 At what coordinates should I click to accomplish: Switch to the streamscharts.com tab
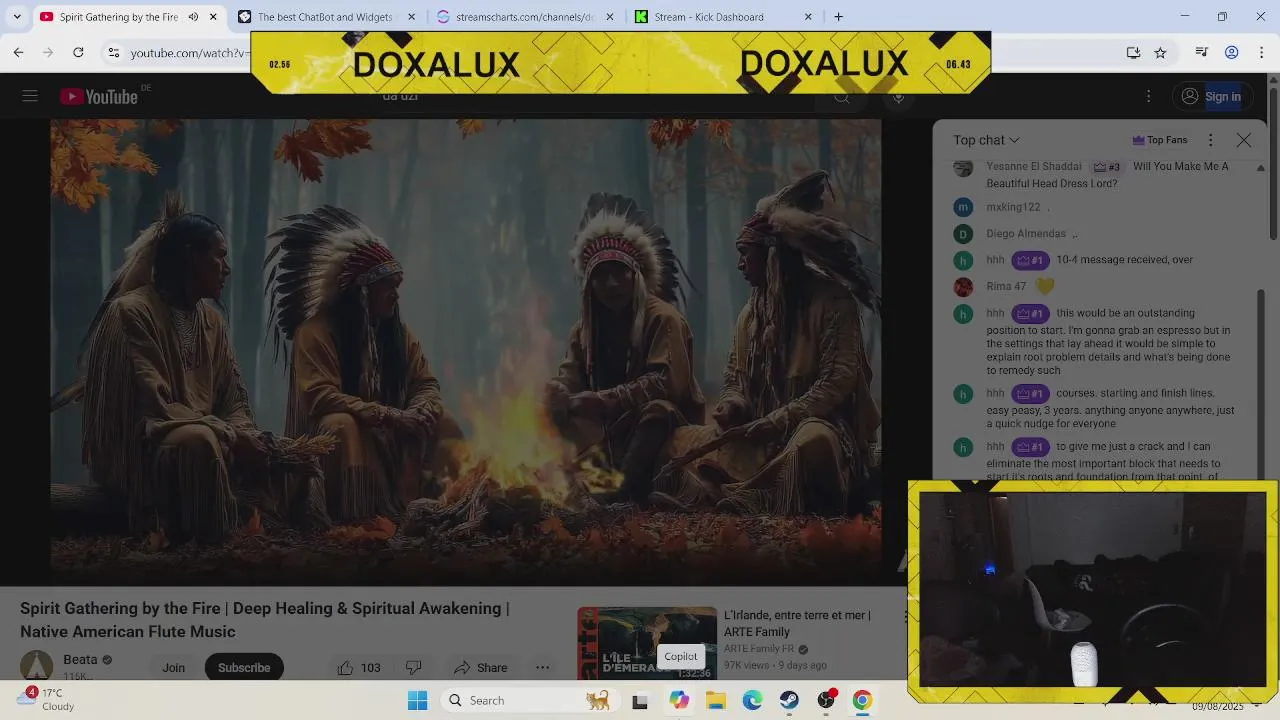(524, 17)
